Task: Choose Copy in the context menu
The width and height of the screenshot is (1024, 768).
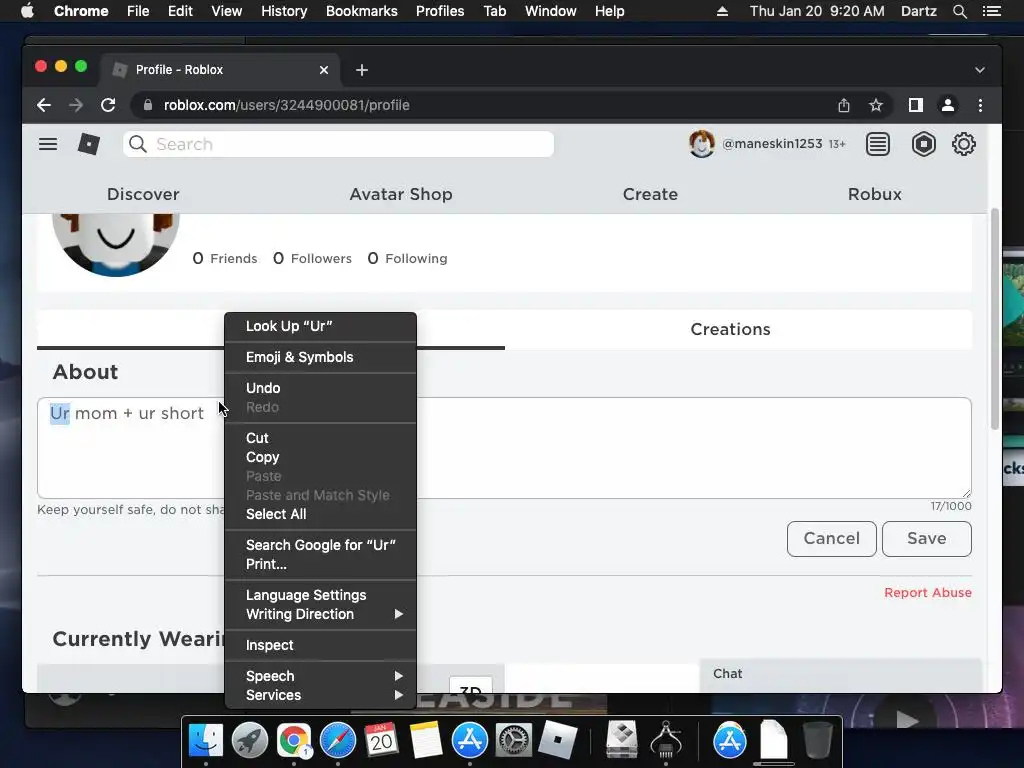Action: 320,457
